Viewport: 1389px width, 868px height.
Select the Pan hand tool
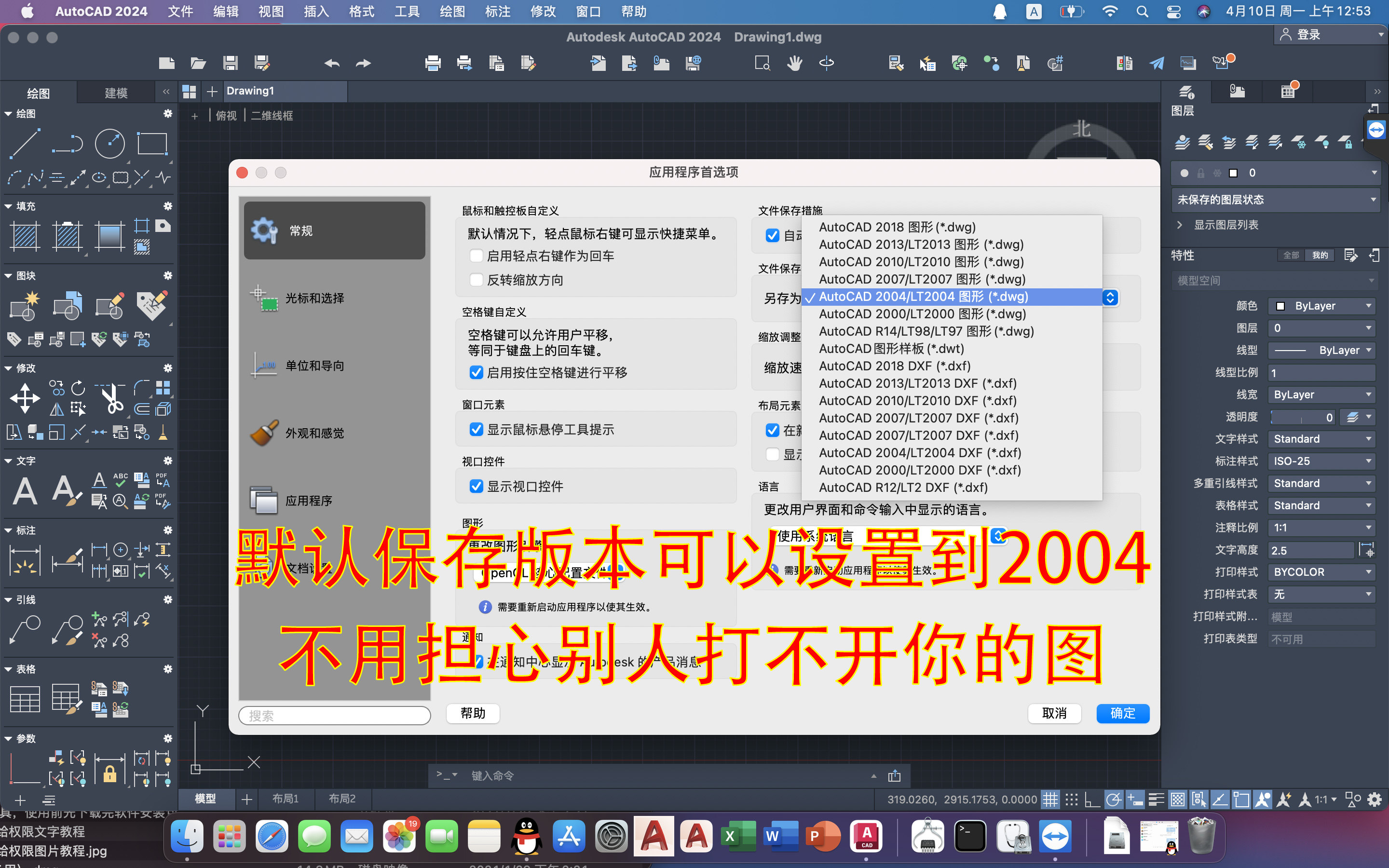794,63
